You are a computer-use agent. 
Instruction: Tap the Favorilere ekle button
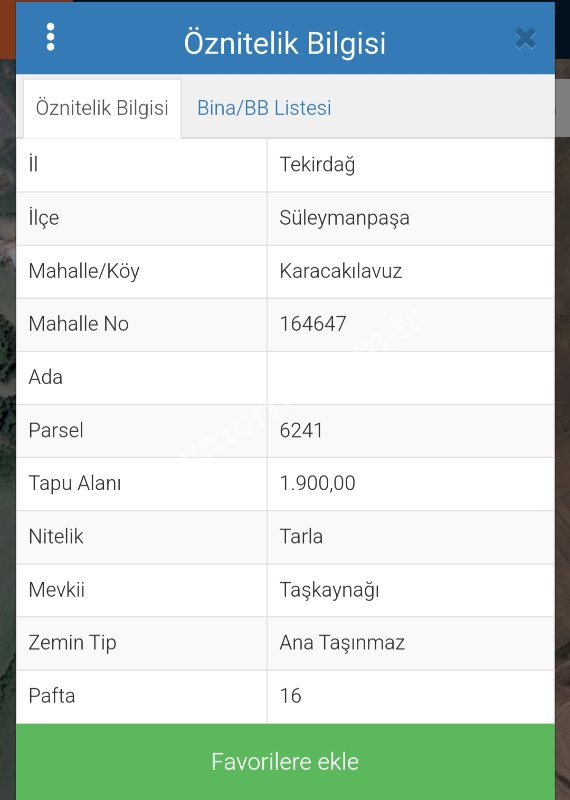[x=285, y=761]
